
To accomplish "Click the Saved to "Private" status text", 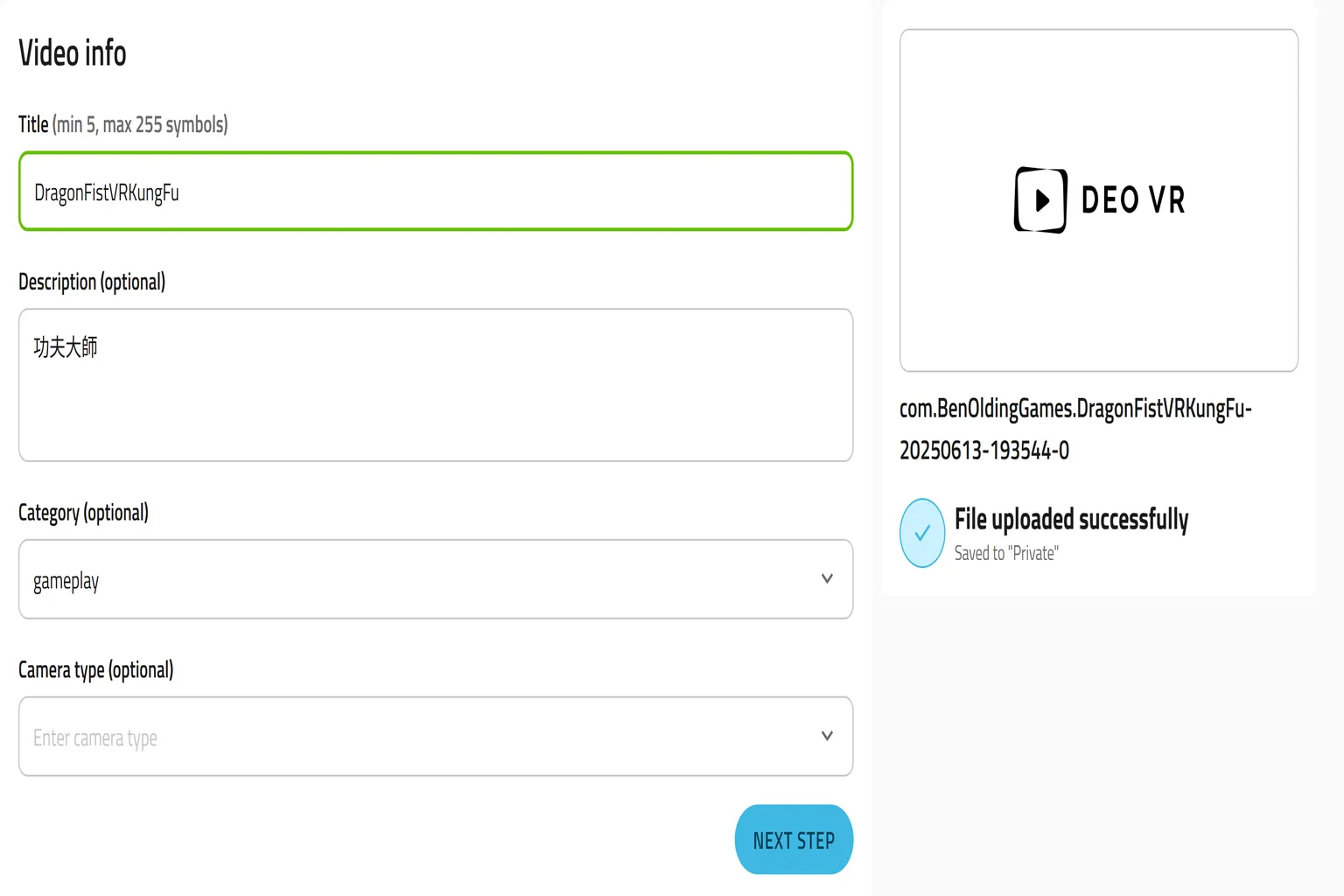I will pyautogui.click(x=1006, y=553).
